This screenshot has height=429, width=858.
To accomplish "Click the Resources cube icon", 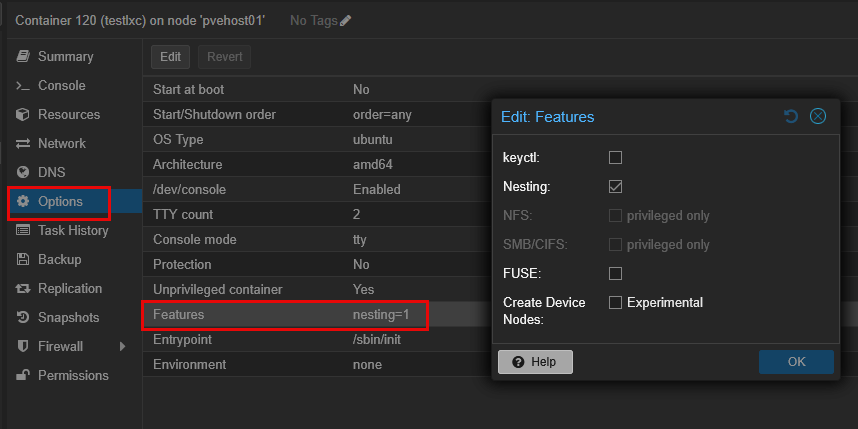I will coord(22,114).
